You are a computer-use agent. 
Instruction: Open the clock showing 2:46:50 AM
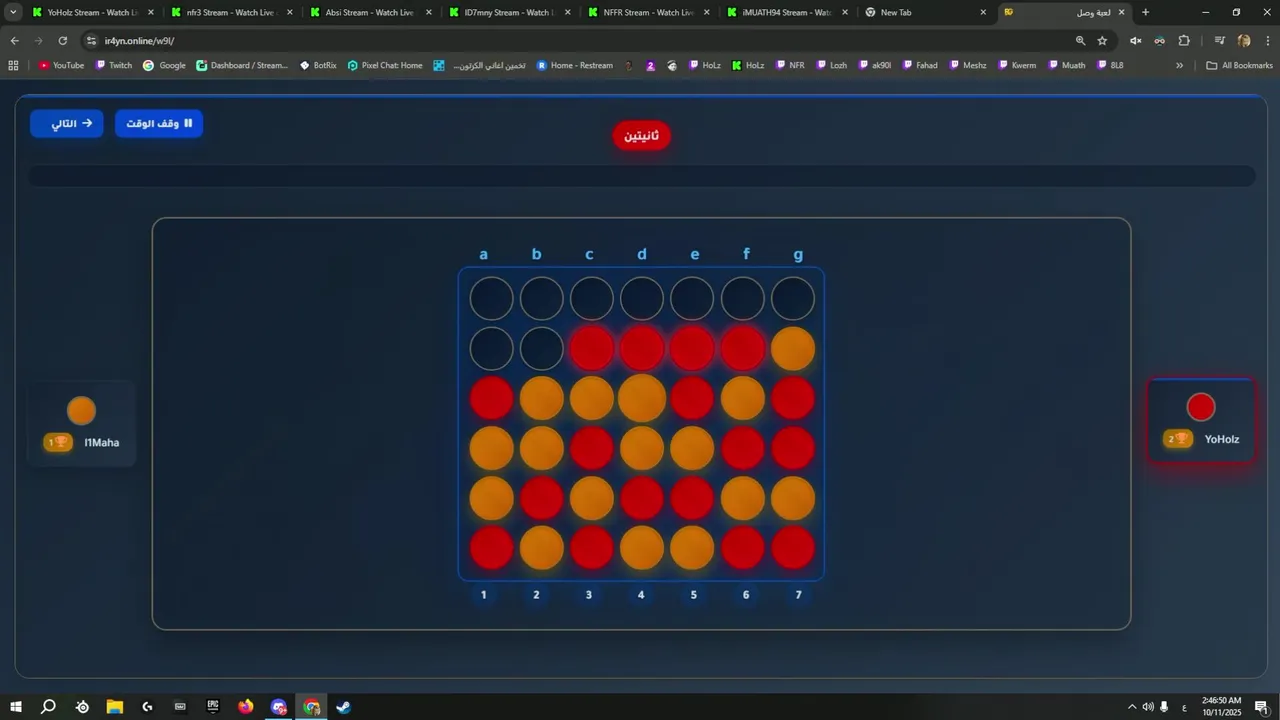(1221, 706)
